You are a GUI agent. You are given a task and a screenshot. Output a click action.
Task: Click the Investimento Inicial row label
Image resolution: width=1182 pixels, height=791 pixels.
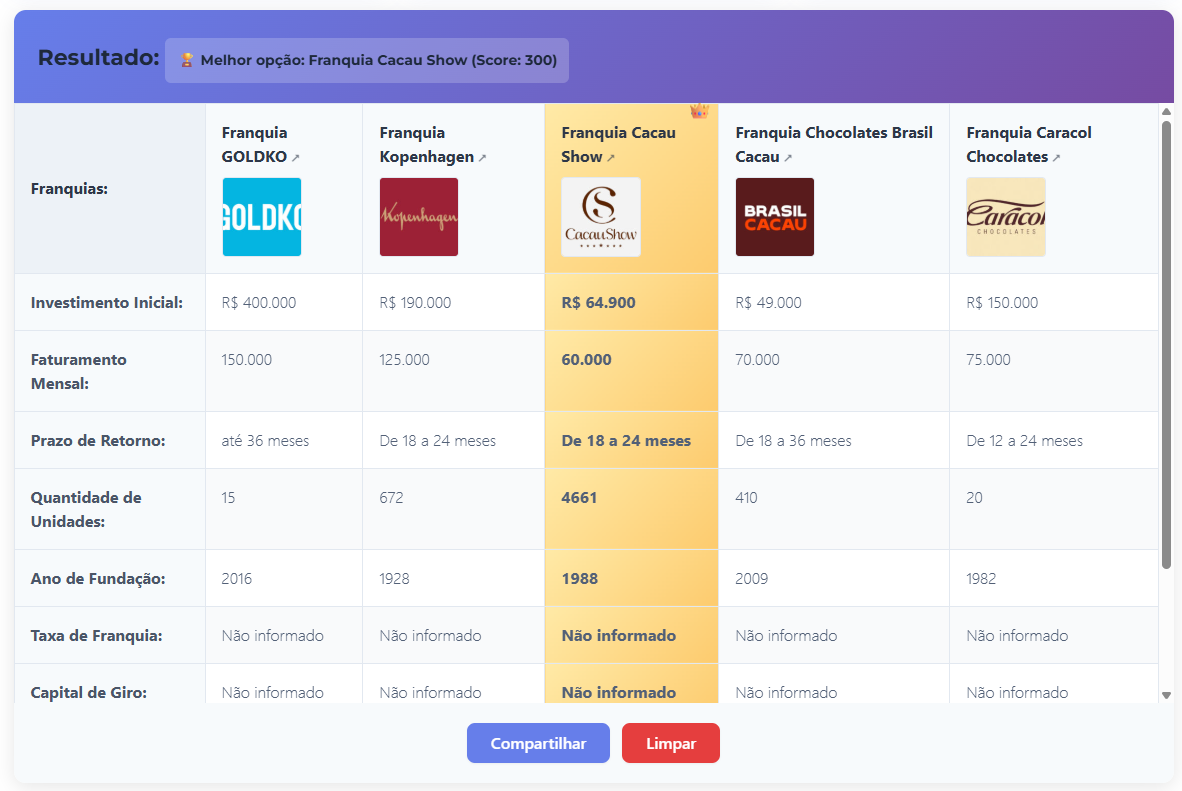(107, 303)
